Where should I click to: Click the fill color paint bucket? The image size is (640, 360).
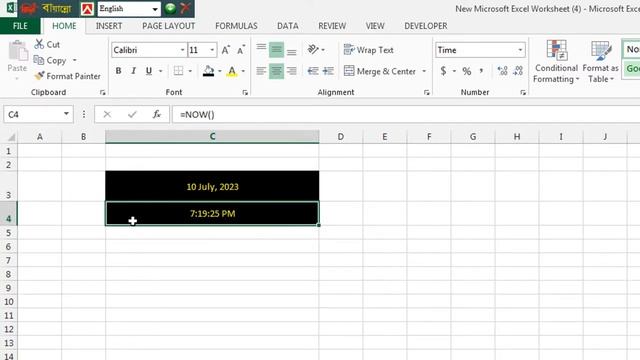209,71
